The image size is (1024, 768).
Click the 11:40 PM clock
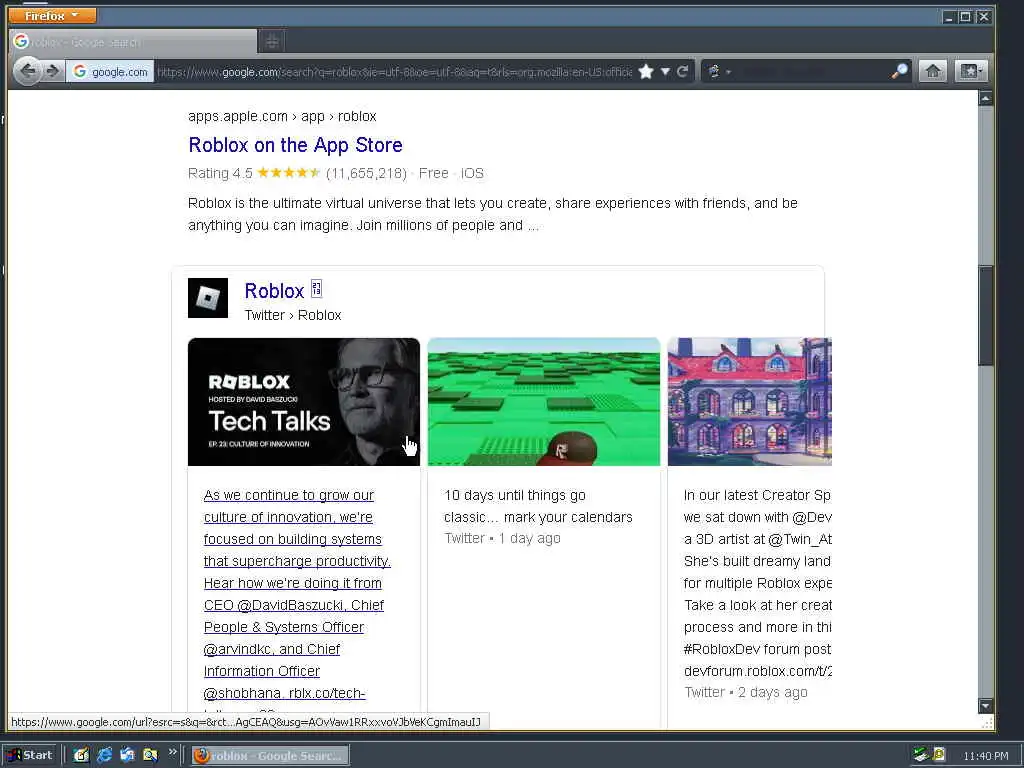tap(985, 756)
